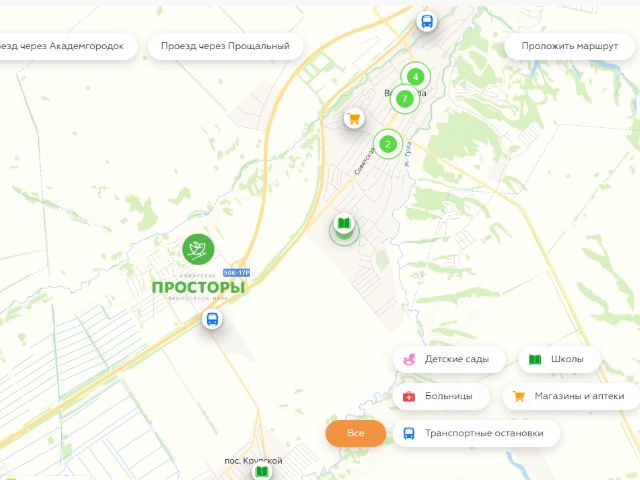640x480 pixels.
Task: Toggle the Детские сады filter
Action: (449, 359)
